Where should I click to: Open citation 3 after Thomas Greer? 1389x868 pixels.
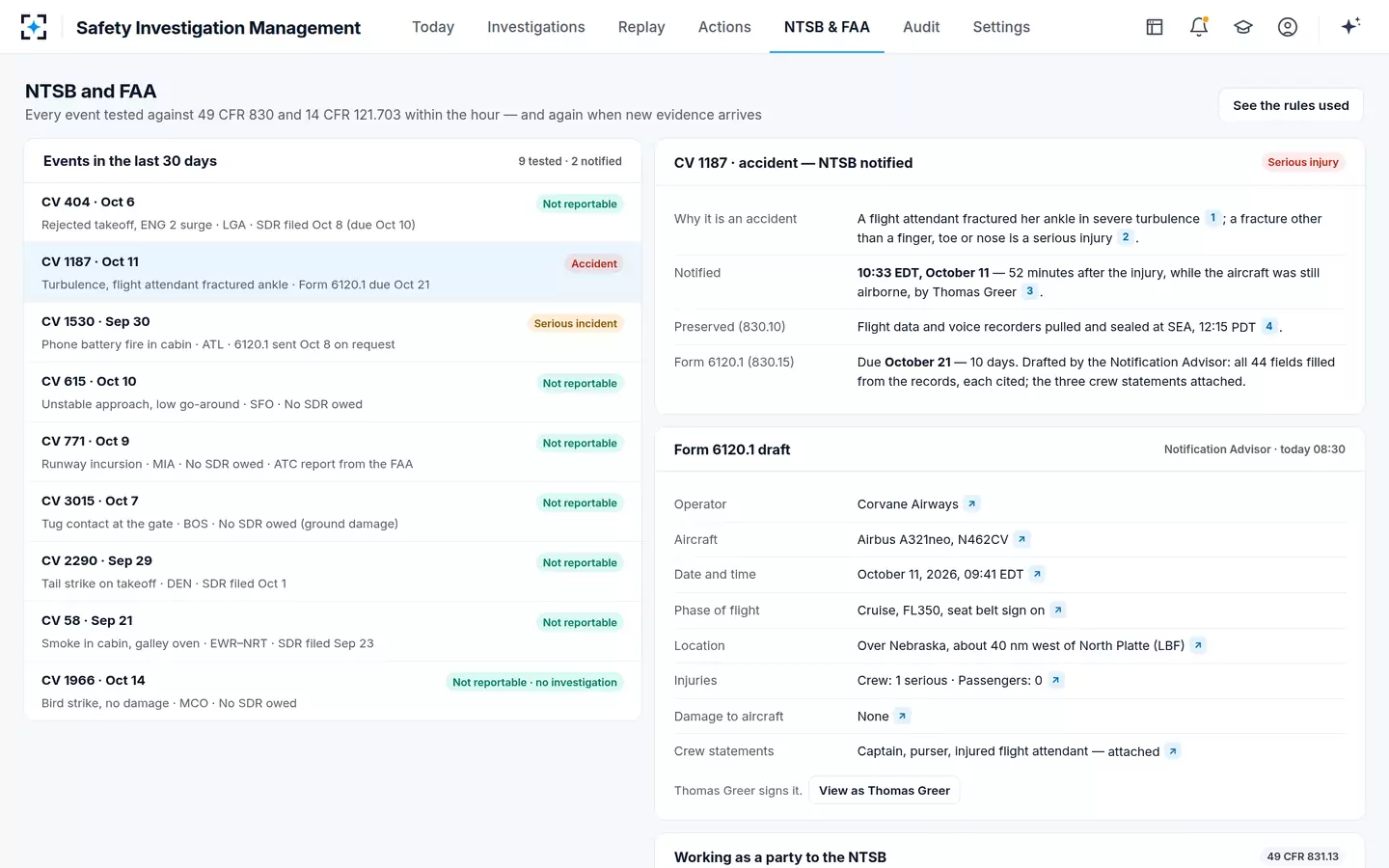click(x=1030, y=291)
